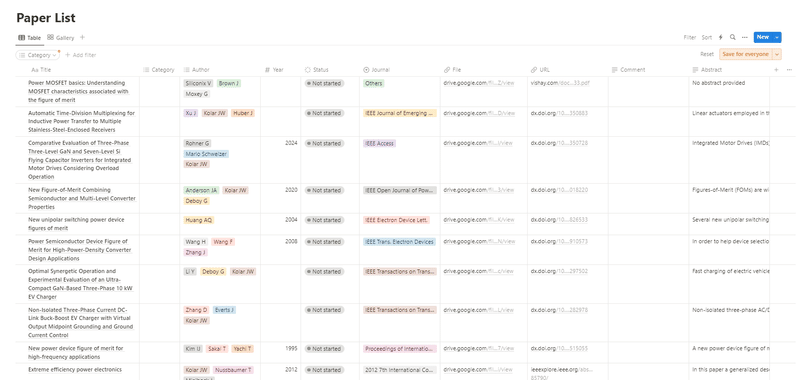
Task: Open the Filter menu
Action: coord(690,37)
